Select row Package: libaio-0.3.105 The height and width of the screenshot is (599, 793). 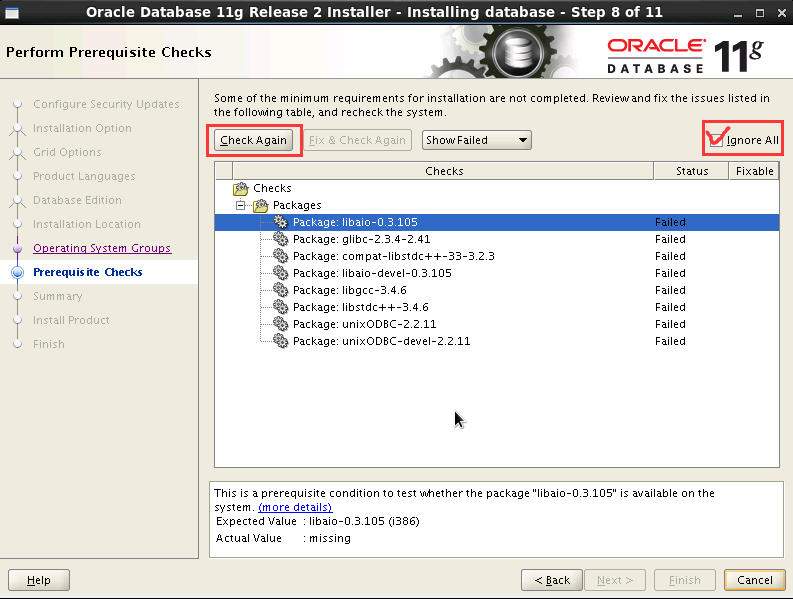(x=497, y=222)
